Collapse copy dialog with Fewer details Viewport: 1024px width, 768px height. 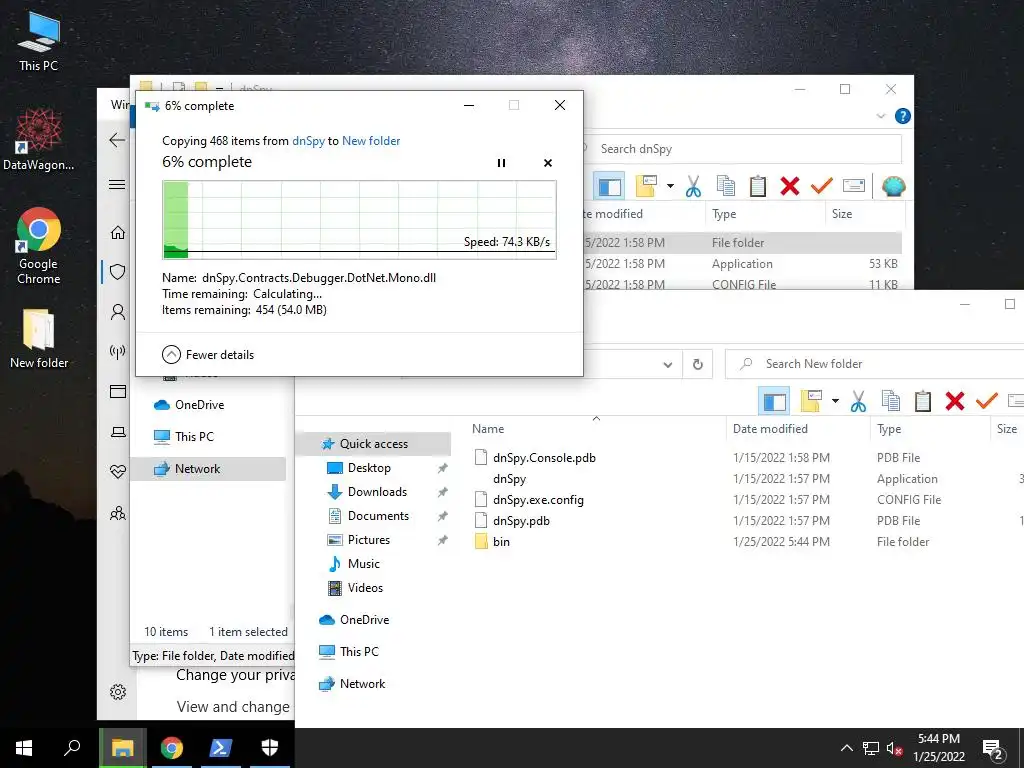[208, 355]
